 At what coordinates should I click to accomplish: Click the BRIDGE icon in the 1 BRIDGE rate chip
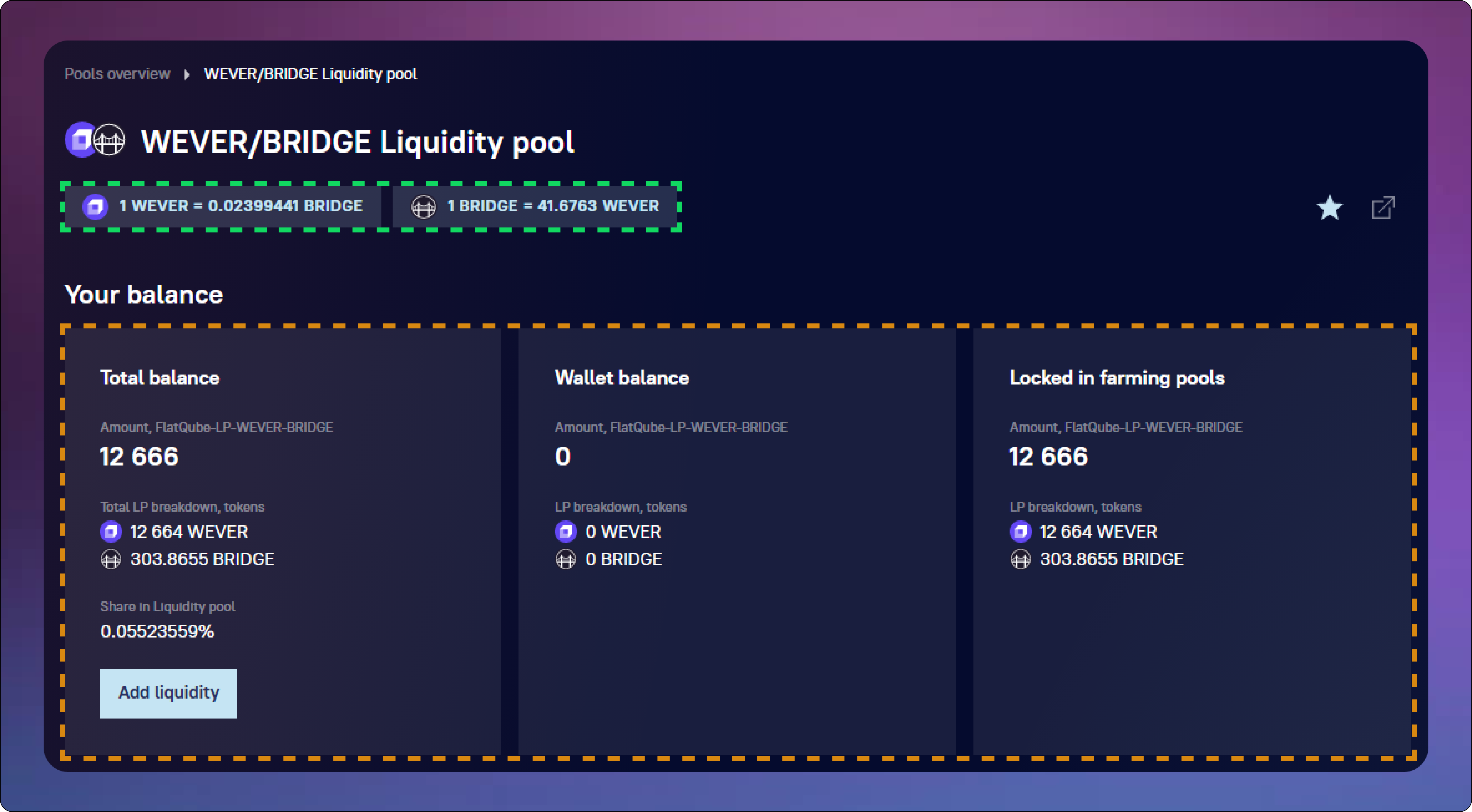pyautogui.click(x=423, y=206)
